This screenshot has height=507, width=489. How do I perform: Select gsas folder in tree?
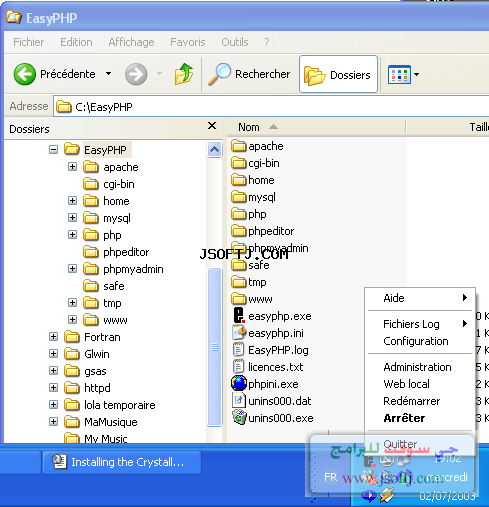pos(85,370)
